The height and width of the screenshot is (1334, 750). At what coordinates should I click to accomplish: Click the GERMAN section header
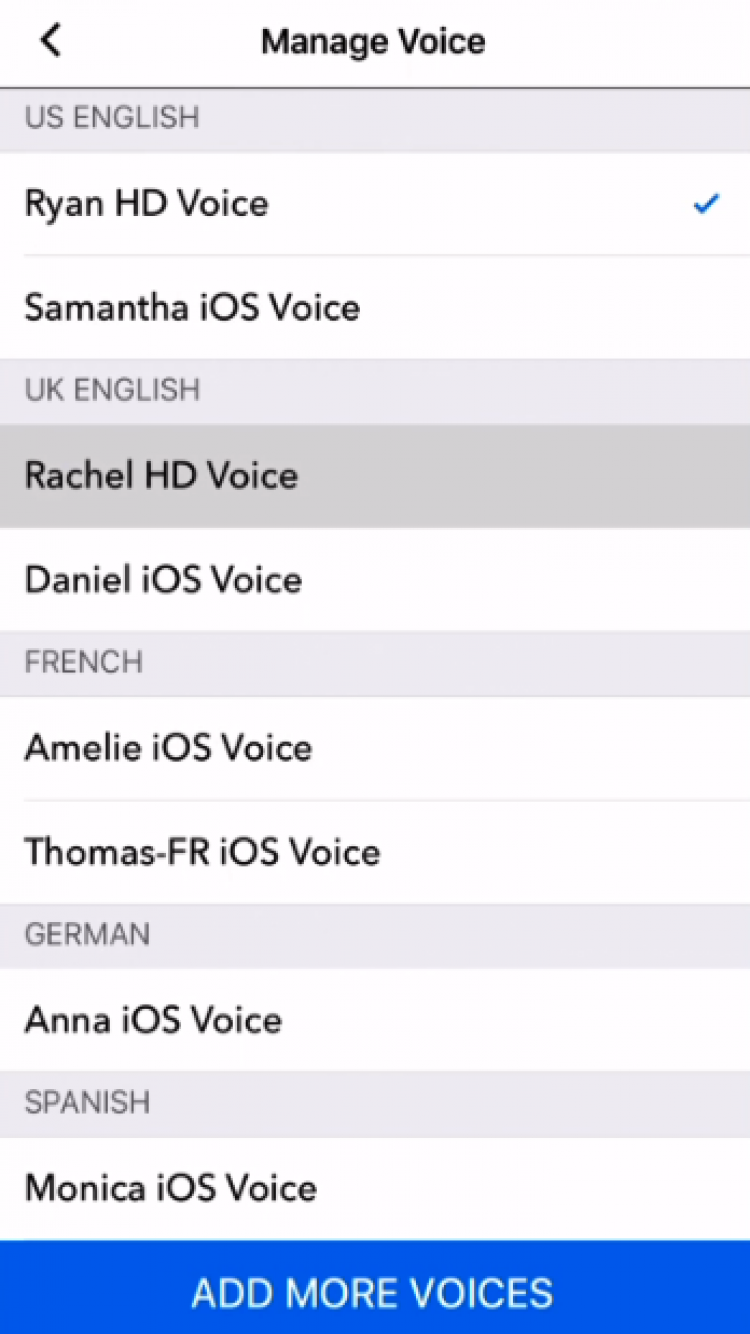click(x=84, y=934)
